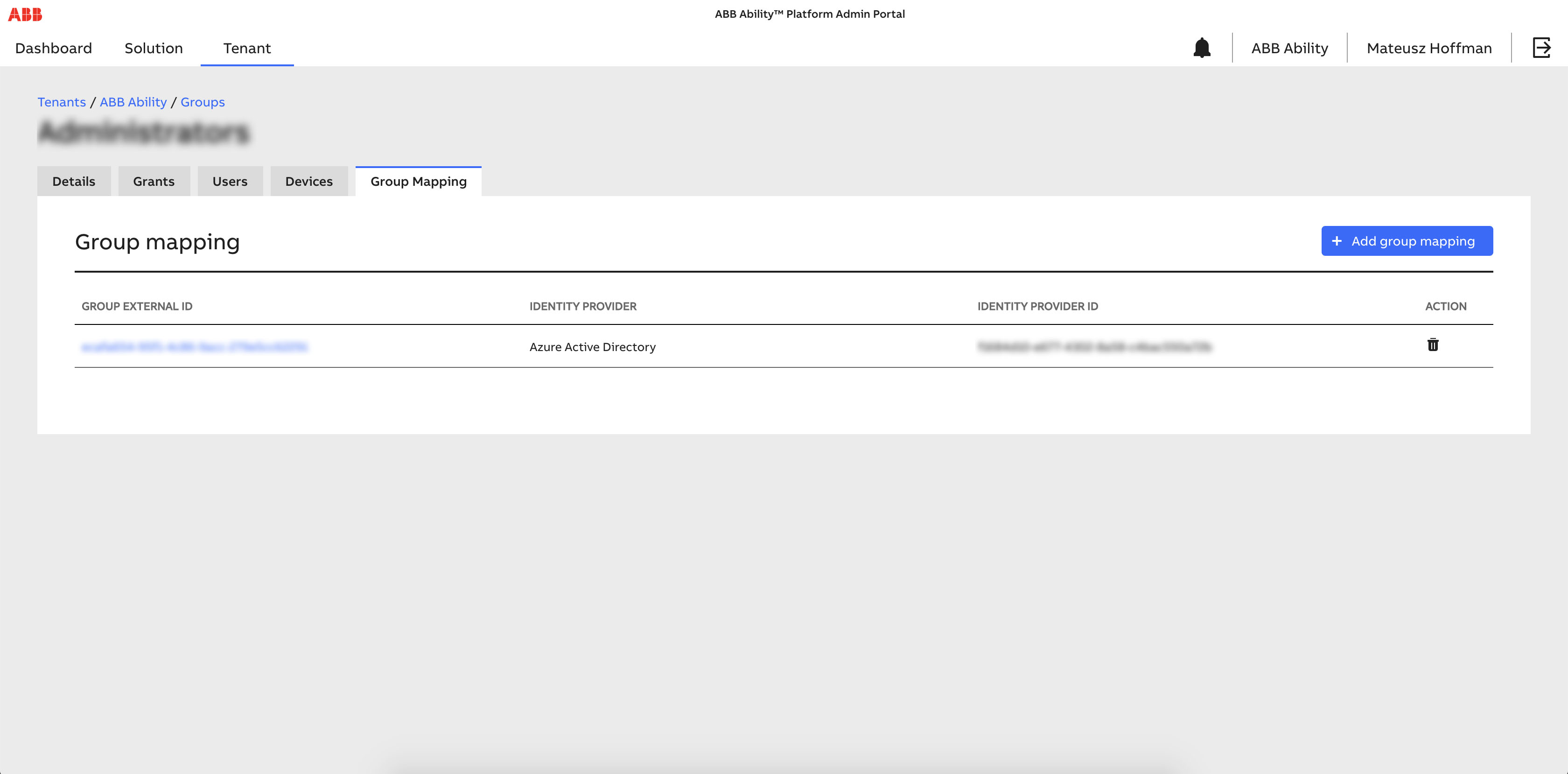
Task: Click the IDENTITY PROVIDER column header
Action: (x=583, y=306)
